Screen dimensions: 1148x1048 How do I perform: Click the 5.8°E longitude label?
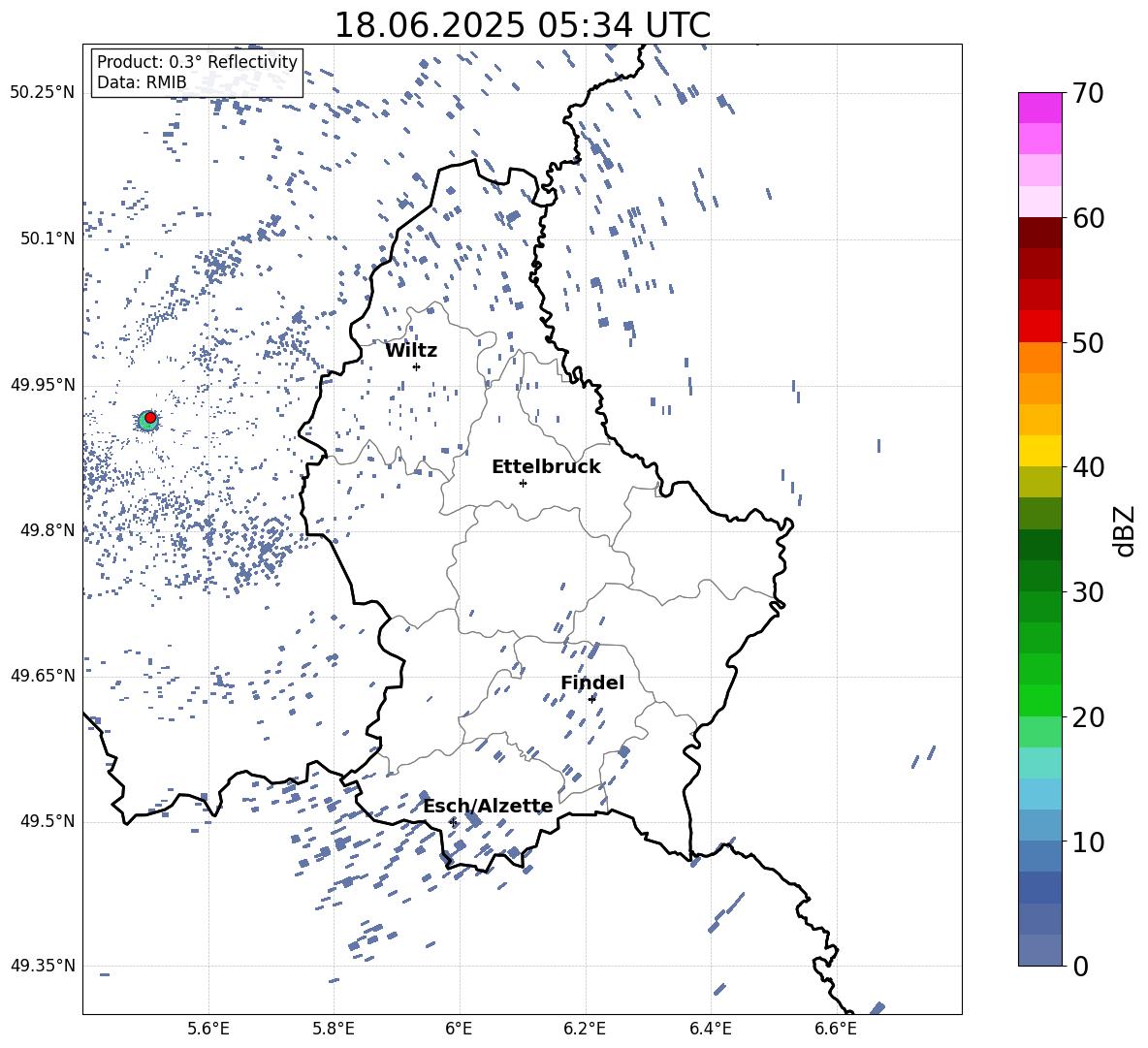(x=334, y=1029)
